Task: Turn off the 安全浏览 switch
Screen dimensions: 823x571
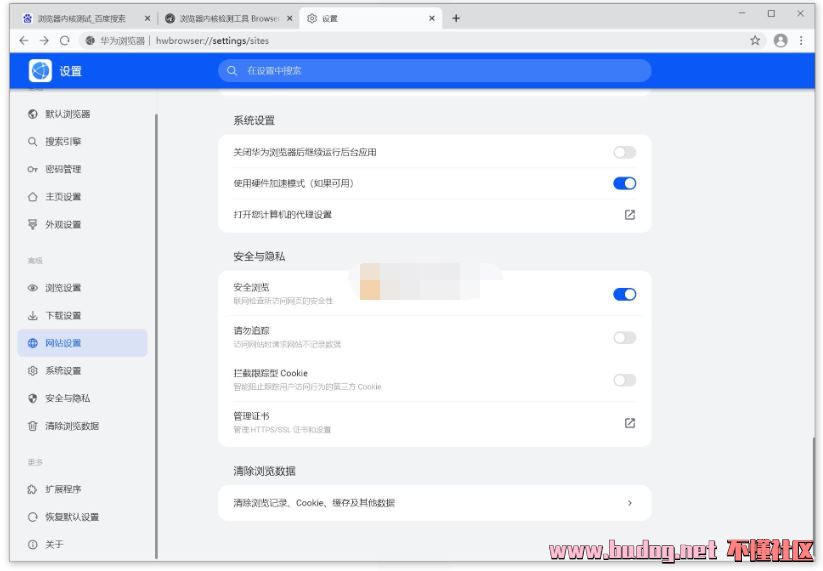Action: (625, 294)
